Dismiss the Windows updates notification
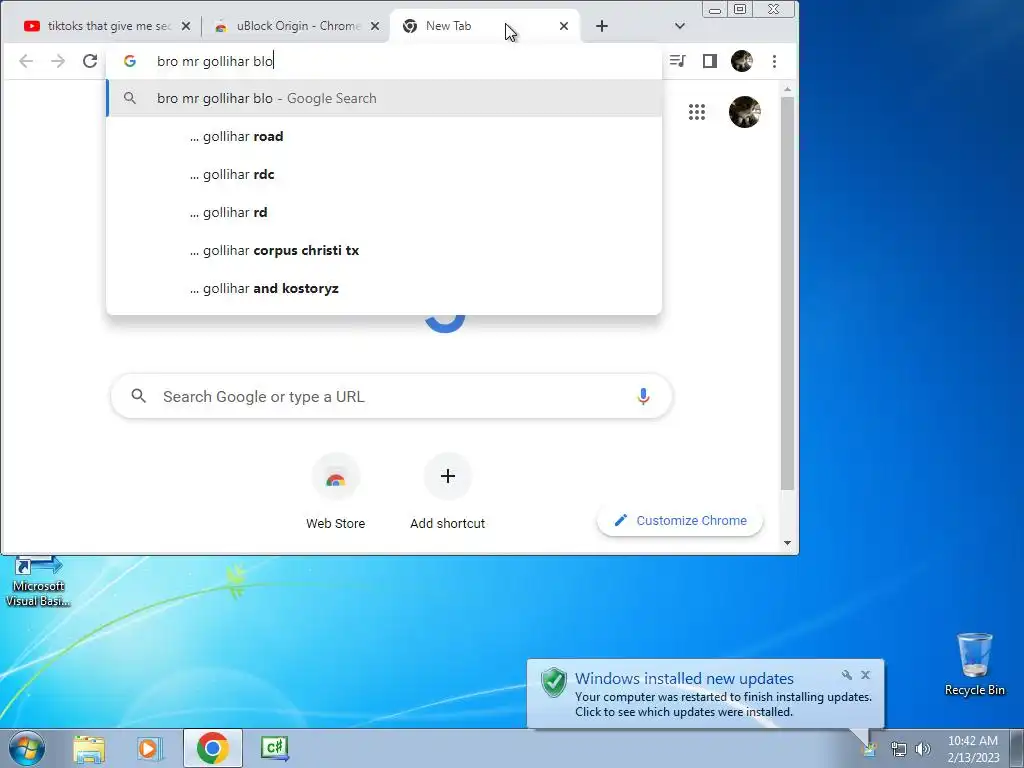The width and height of the screenshot is (1024, 768). tap(866, 675)
